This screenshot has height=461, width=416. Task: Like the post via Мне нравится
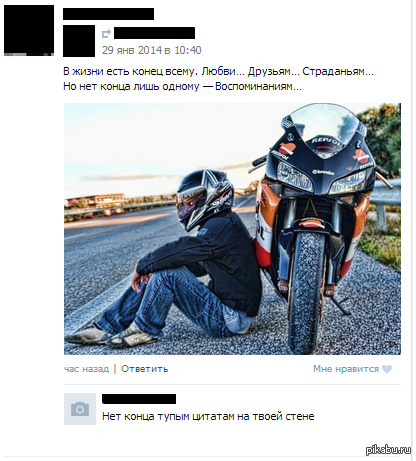[346, 369]
